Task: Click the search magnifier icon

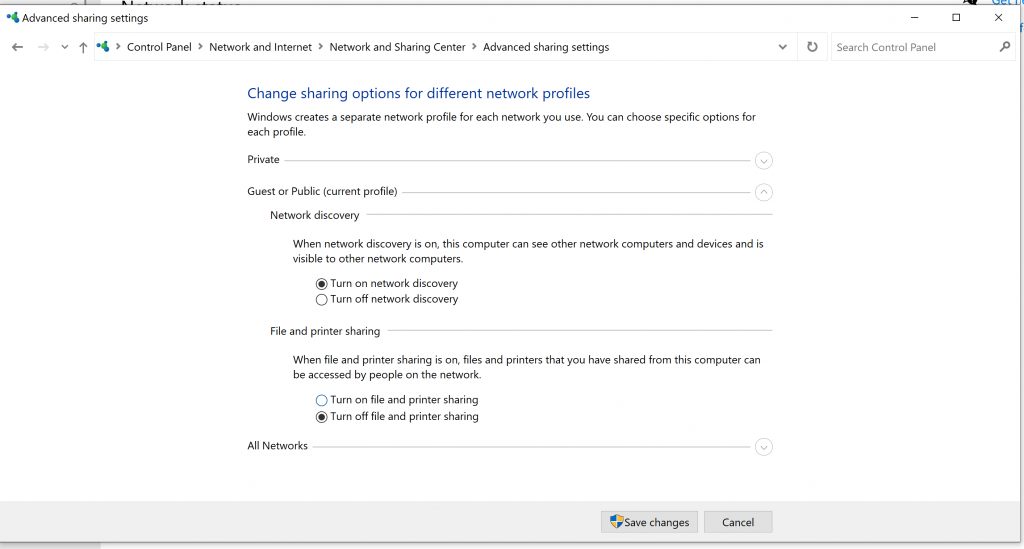Action: tap(1004, 47)
